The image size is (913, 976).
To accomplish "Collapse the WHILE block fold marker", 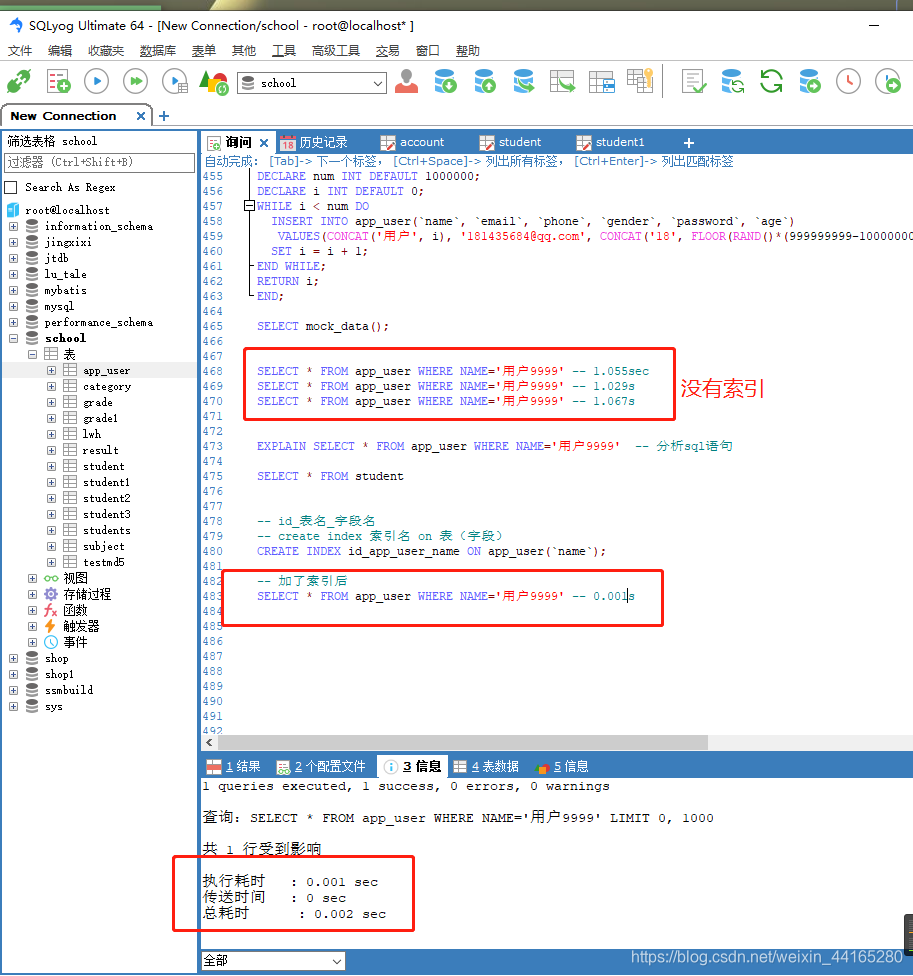I will point(249,205).
